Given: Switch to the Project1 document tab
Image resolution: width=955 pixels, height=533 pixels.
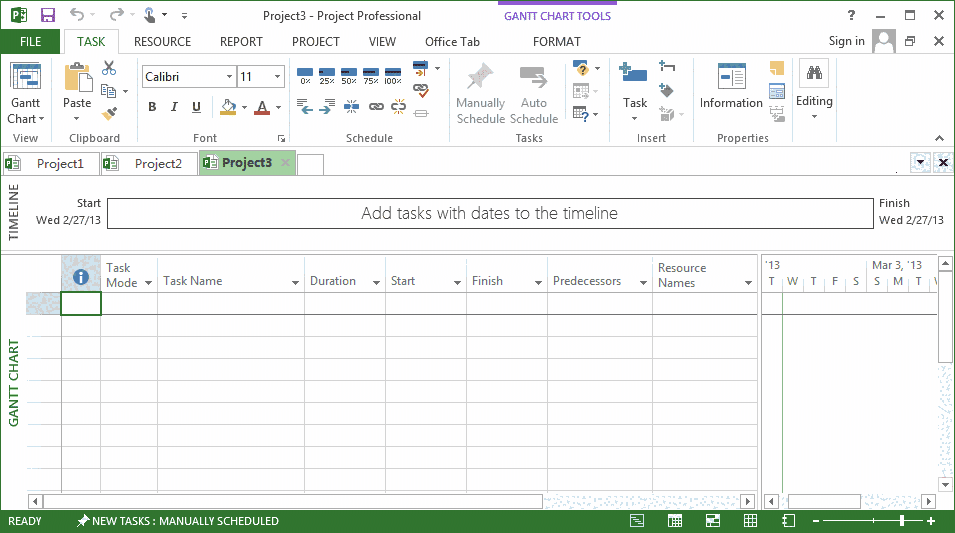Looking at the screenshot, I should pyautogui.click(x=60, y=164).
